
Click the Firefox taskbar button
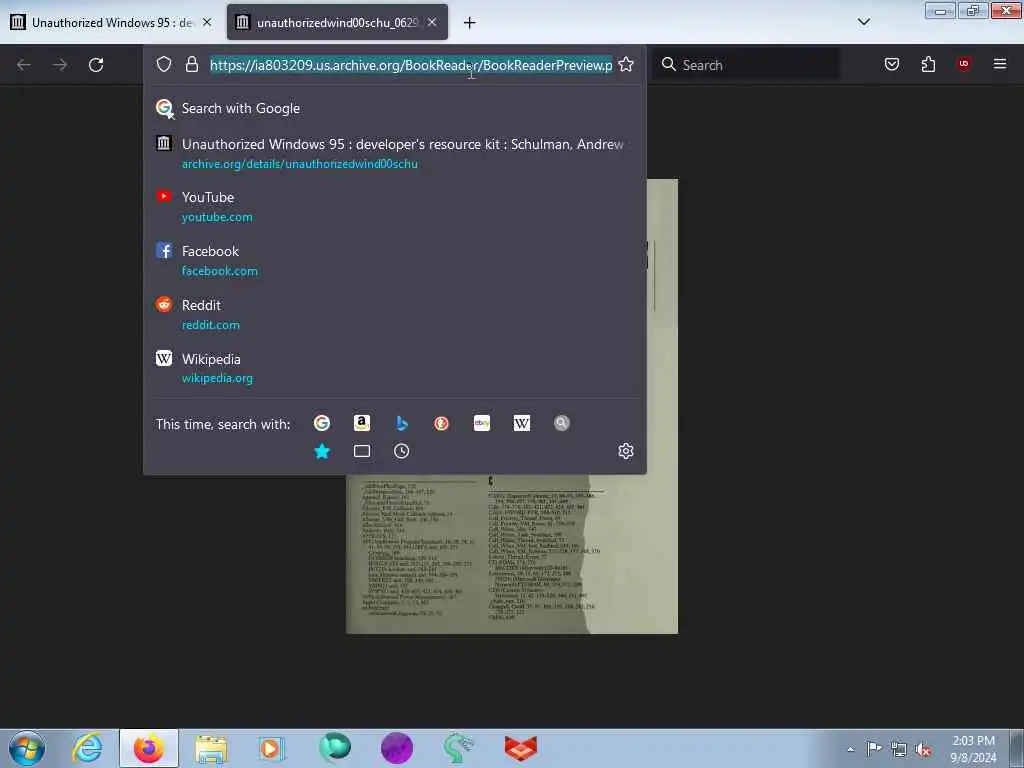tap(149, 748)
